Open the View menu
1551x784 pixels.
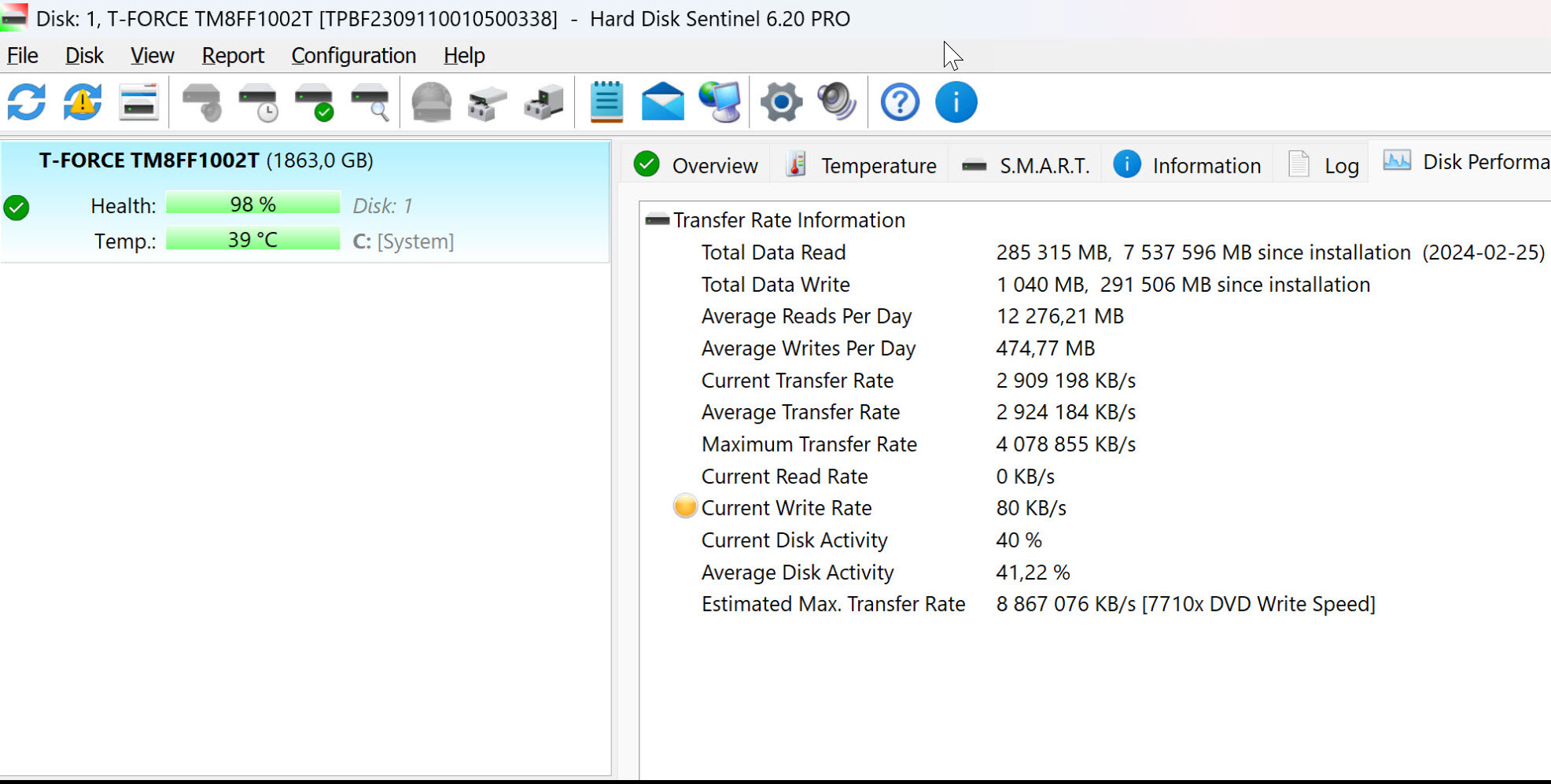point(152,56)
